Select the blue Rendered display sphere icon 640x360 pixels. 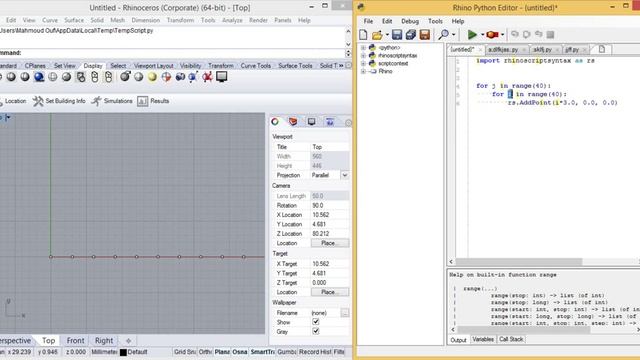click(39, 77)
